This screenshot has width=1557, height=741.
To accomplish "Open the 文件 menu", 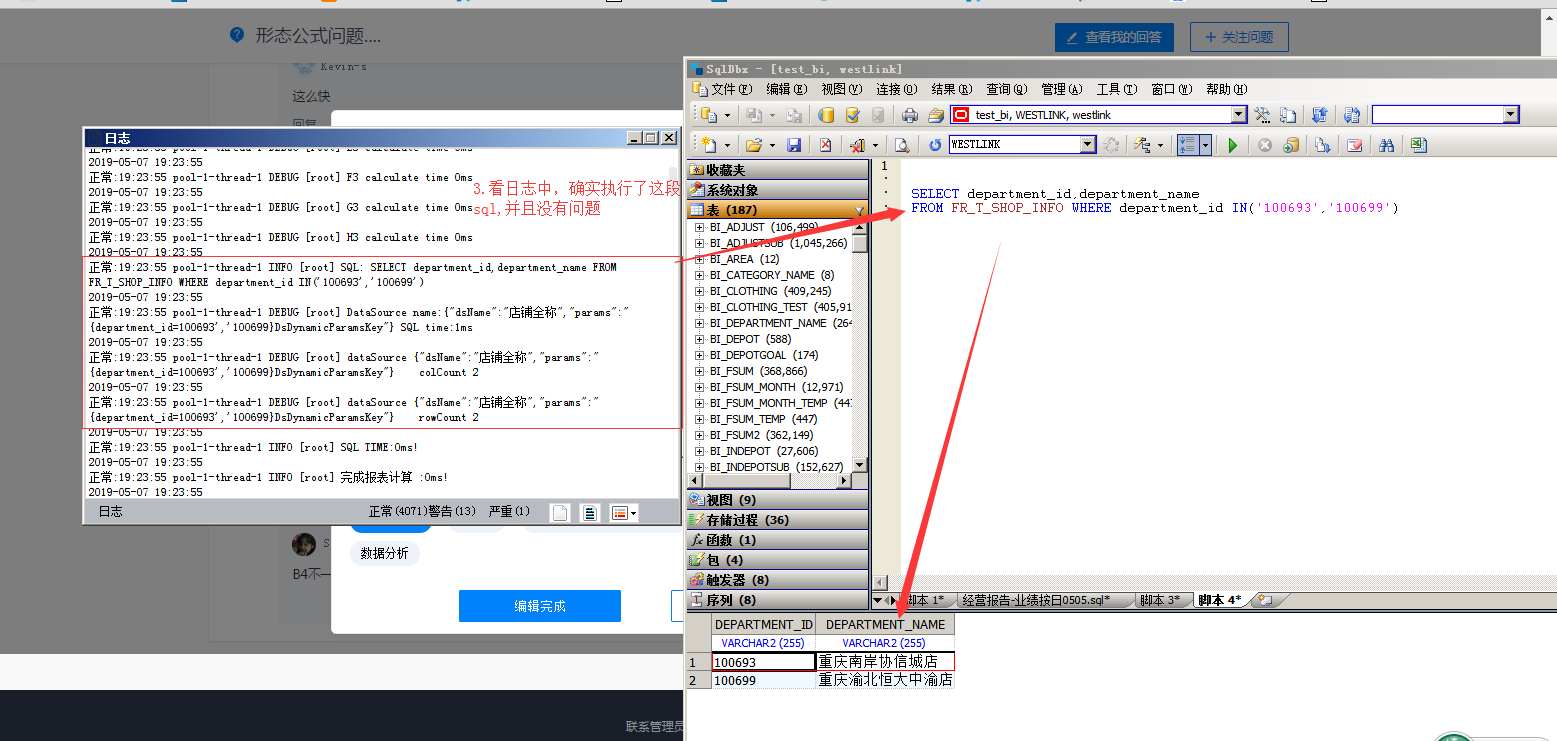I will [x=730, y=89].
